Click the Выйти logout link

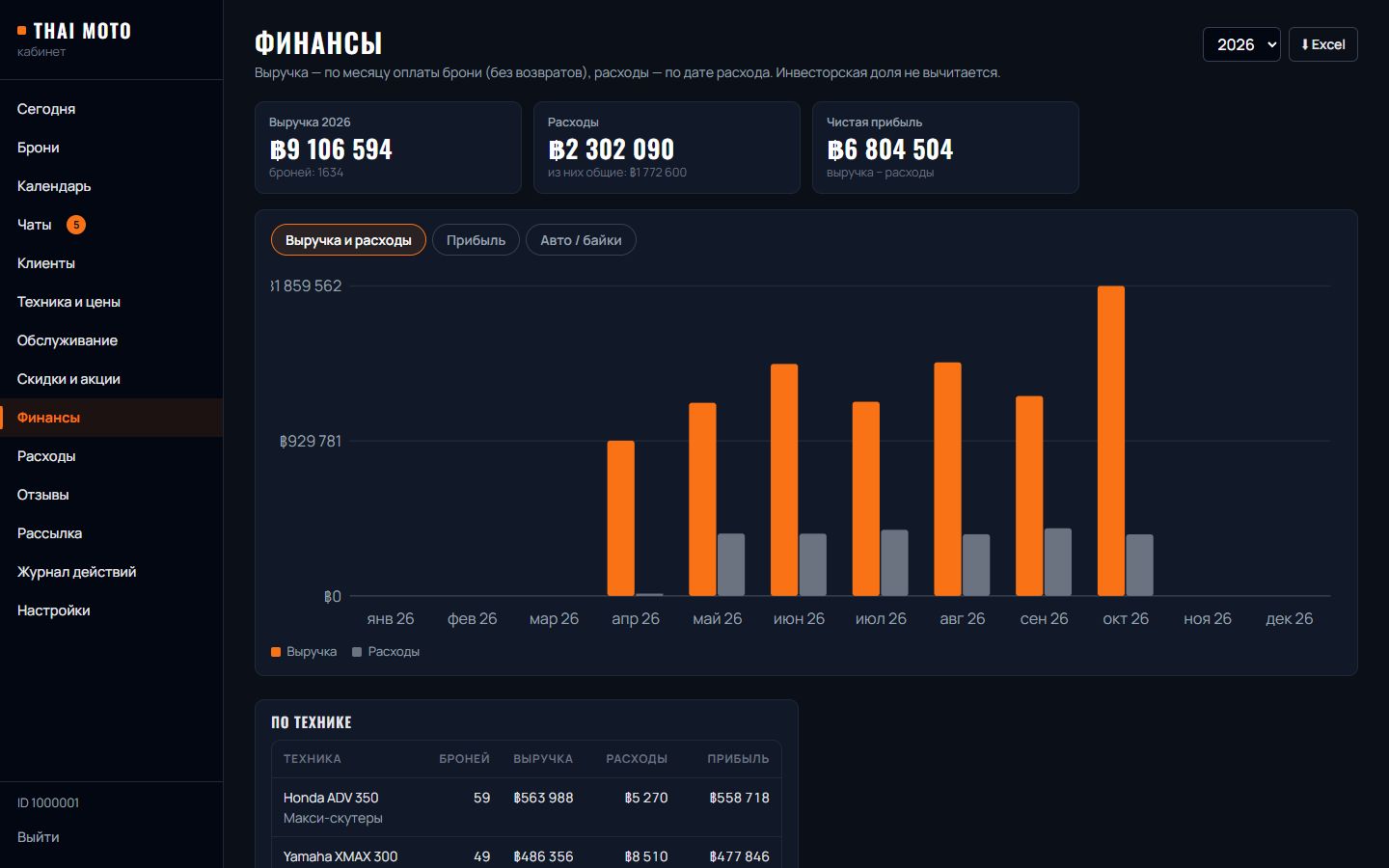pyautogui.click(x=39, y=837)
